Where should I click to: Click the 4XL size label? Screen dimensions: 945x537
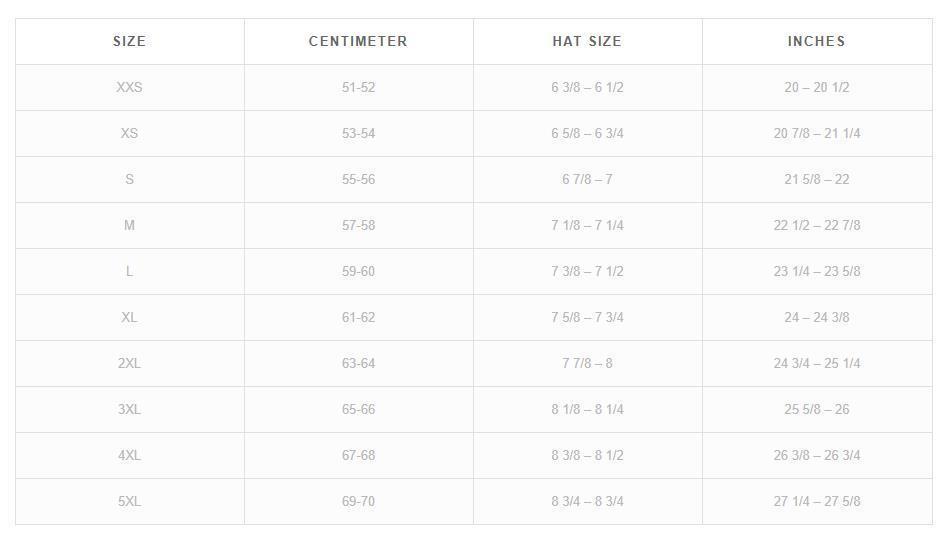click(x=129, y=455)
